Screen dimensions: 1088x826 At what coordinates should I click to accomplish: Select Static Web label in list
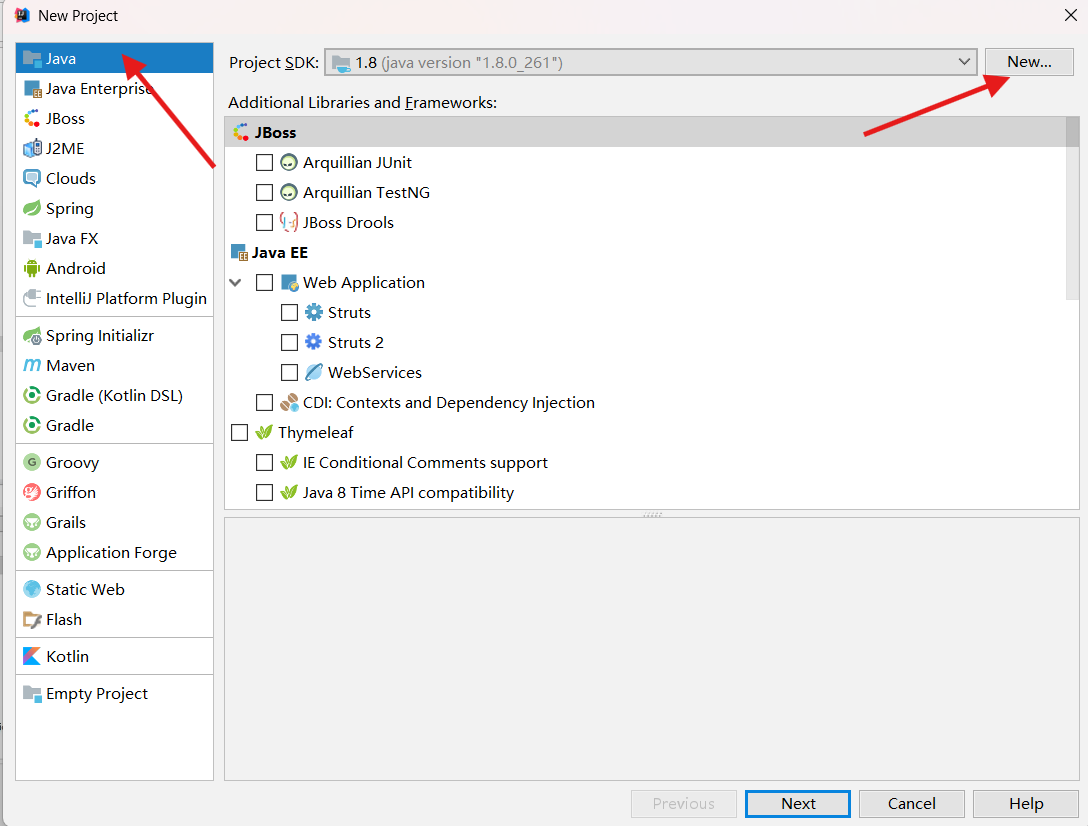[x=85, y=589]
